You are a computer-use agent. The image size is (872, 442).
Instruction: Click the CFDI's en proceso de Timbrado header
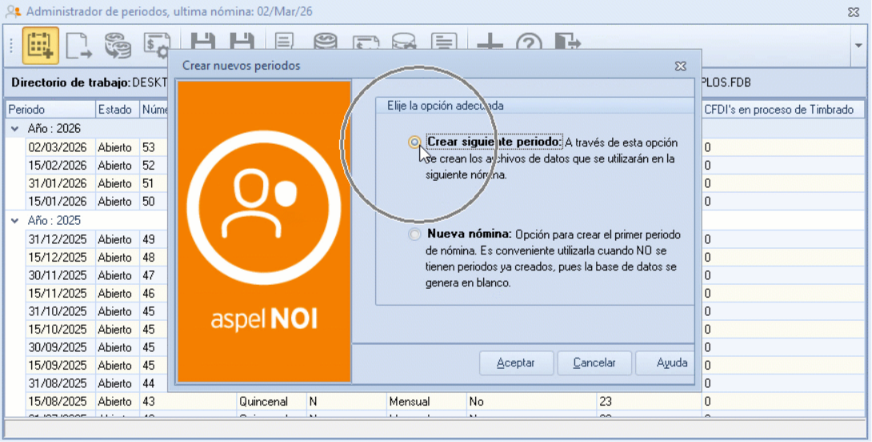pyautogui.click(x=783, y=110)
